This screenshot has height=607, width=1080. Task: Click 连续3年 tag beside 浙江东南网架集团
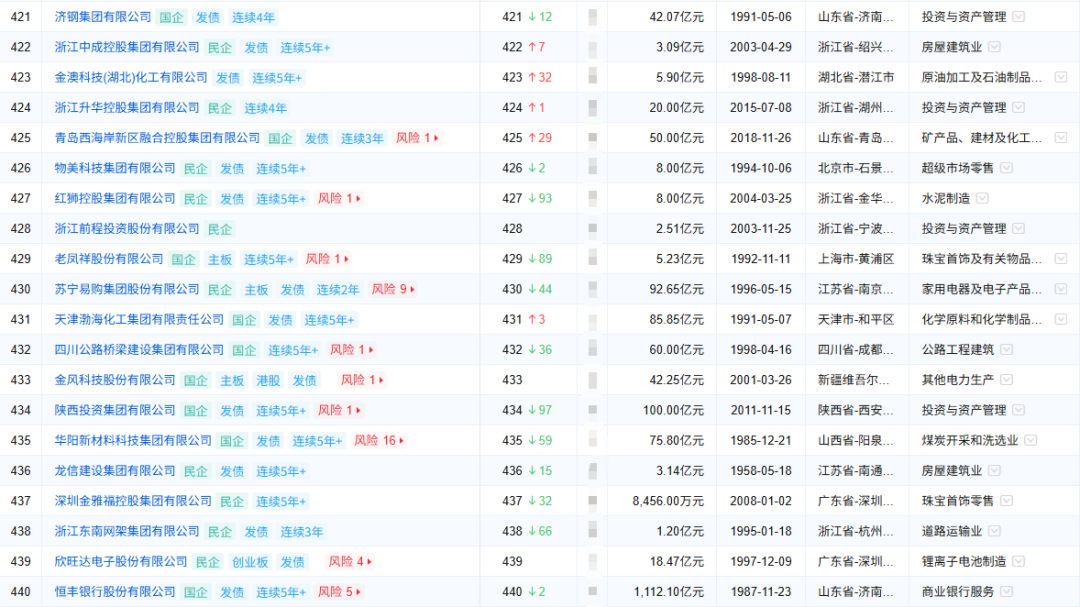point(302,531)
